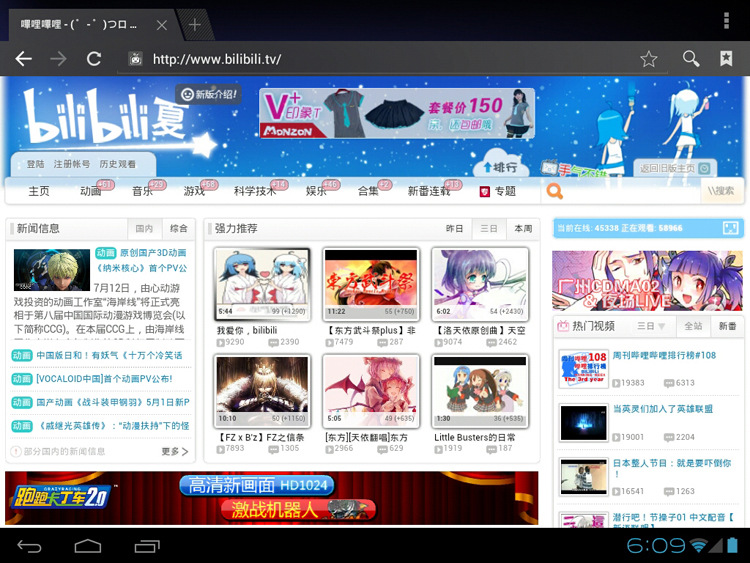This screenshot has height=563, width=750.
Task: Expand 更多 in the news panel
Action: [x=173, y=452]
